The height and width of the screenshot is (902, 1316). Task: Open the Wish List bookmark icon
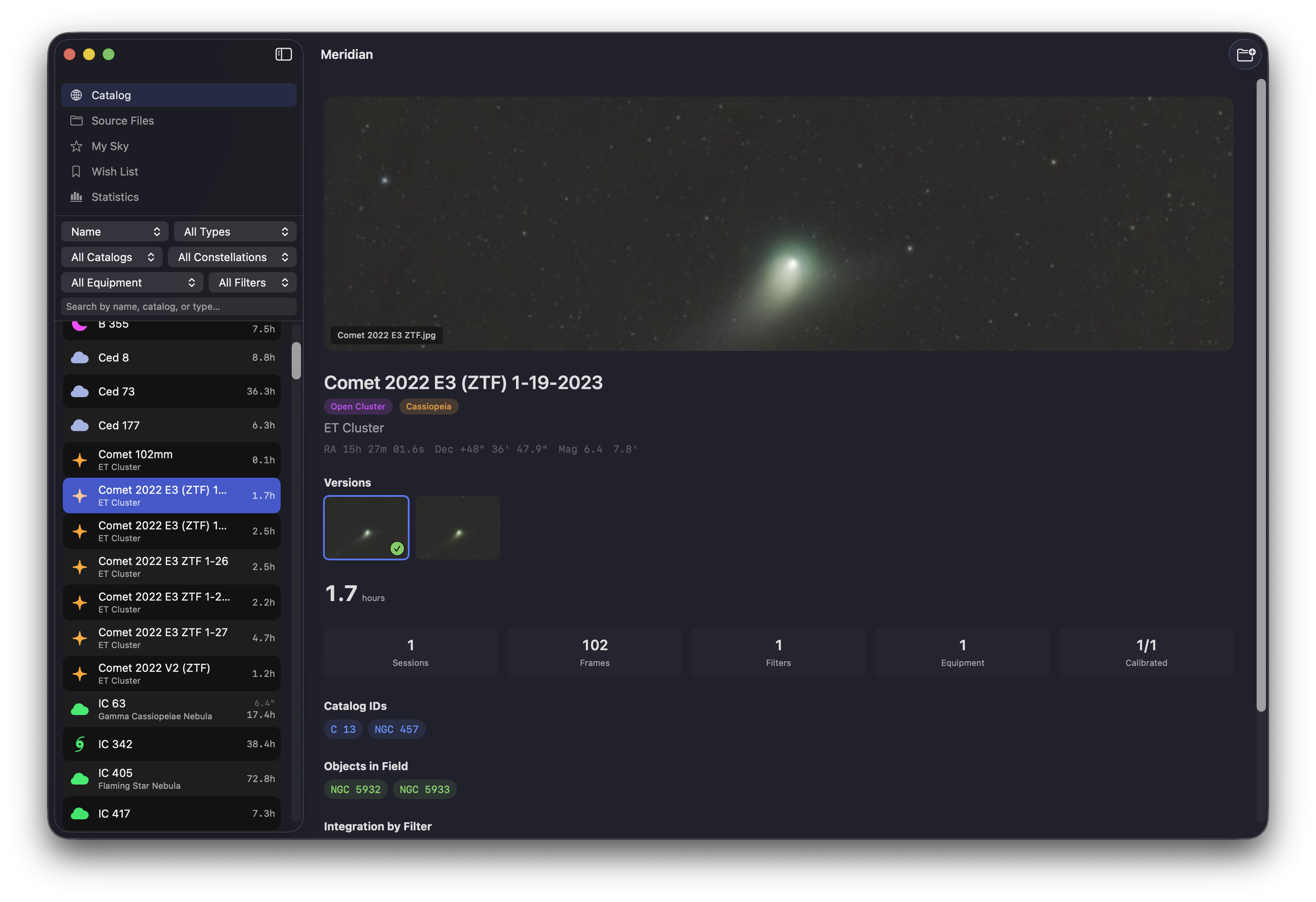click(77, 171)
